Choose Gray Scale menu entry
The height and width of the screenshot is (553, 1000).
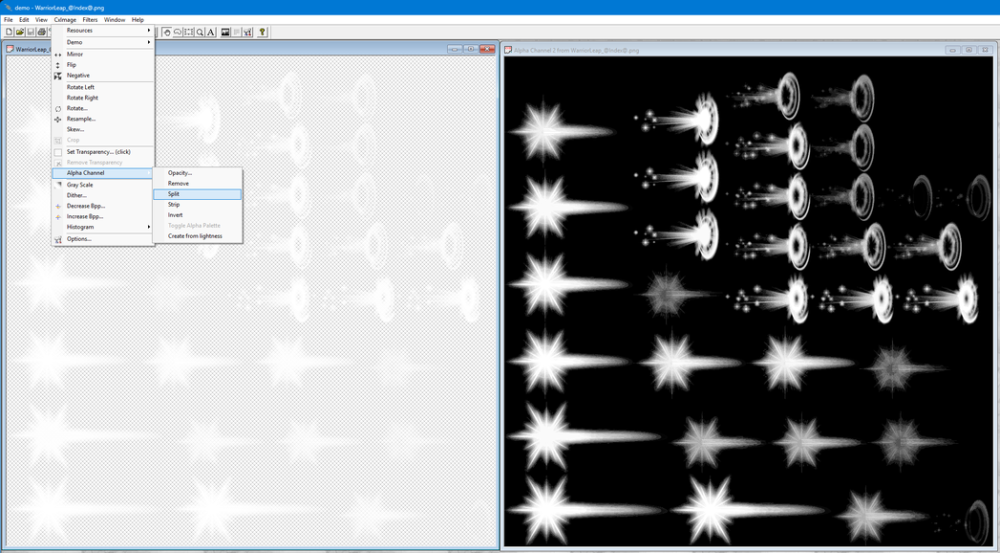80,185
